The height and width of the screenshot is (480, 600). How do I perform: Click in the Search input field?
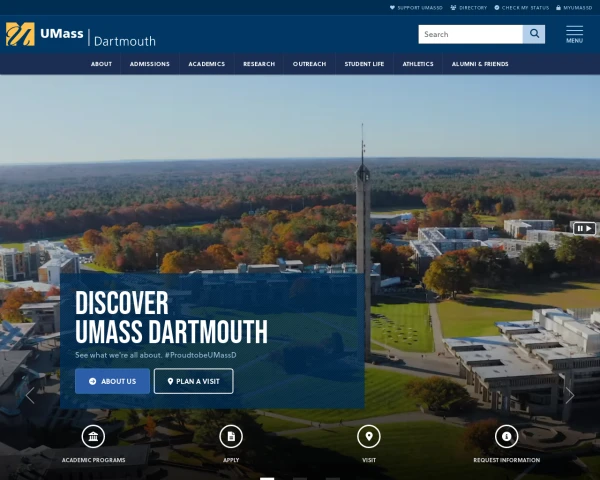(x=471, y=34)
